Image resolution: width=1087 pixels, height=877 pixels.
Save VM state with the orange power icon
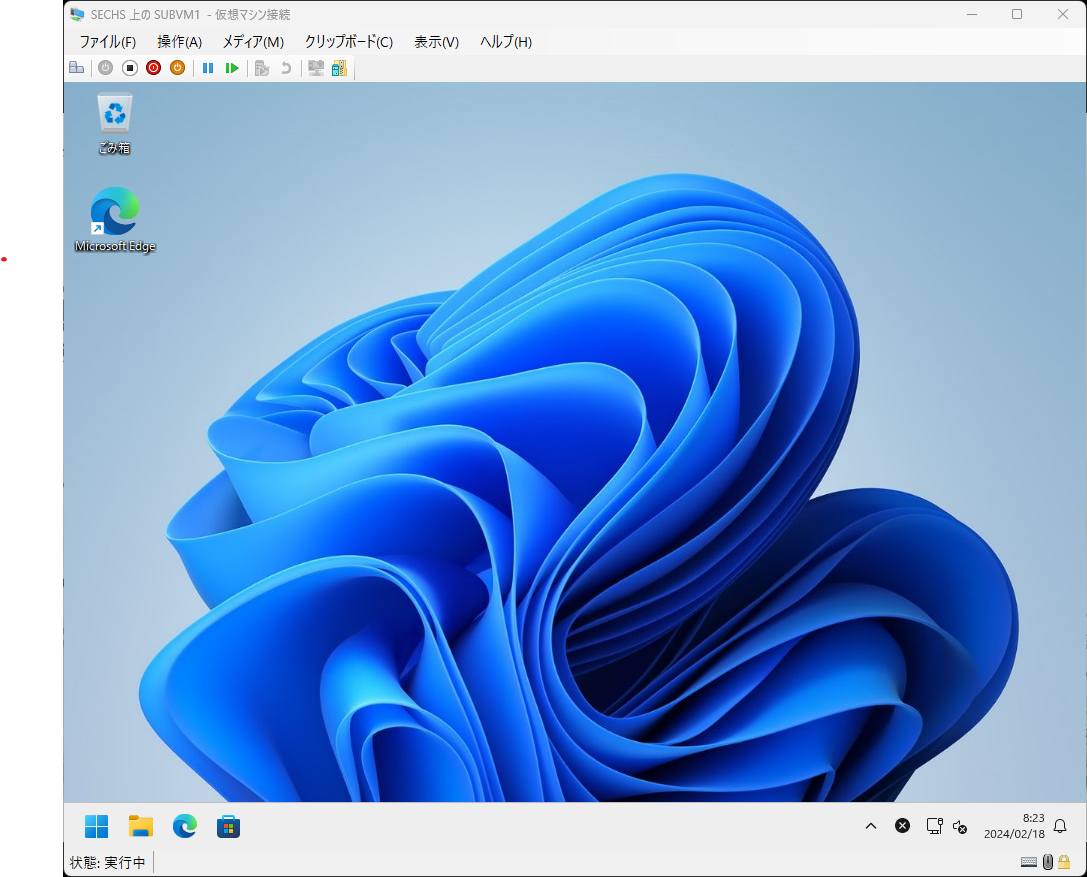177,68
